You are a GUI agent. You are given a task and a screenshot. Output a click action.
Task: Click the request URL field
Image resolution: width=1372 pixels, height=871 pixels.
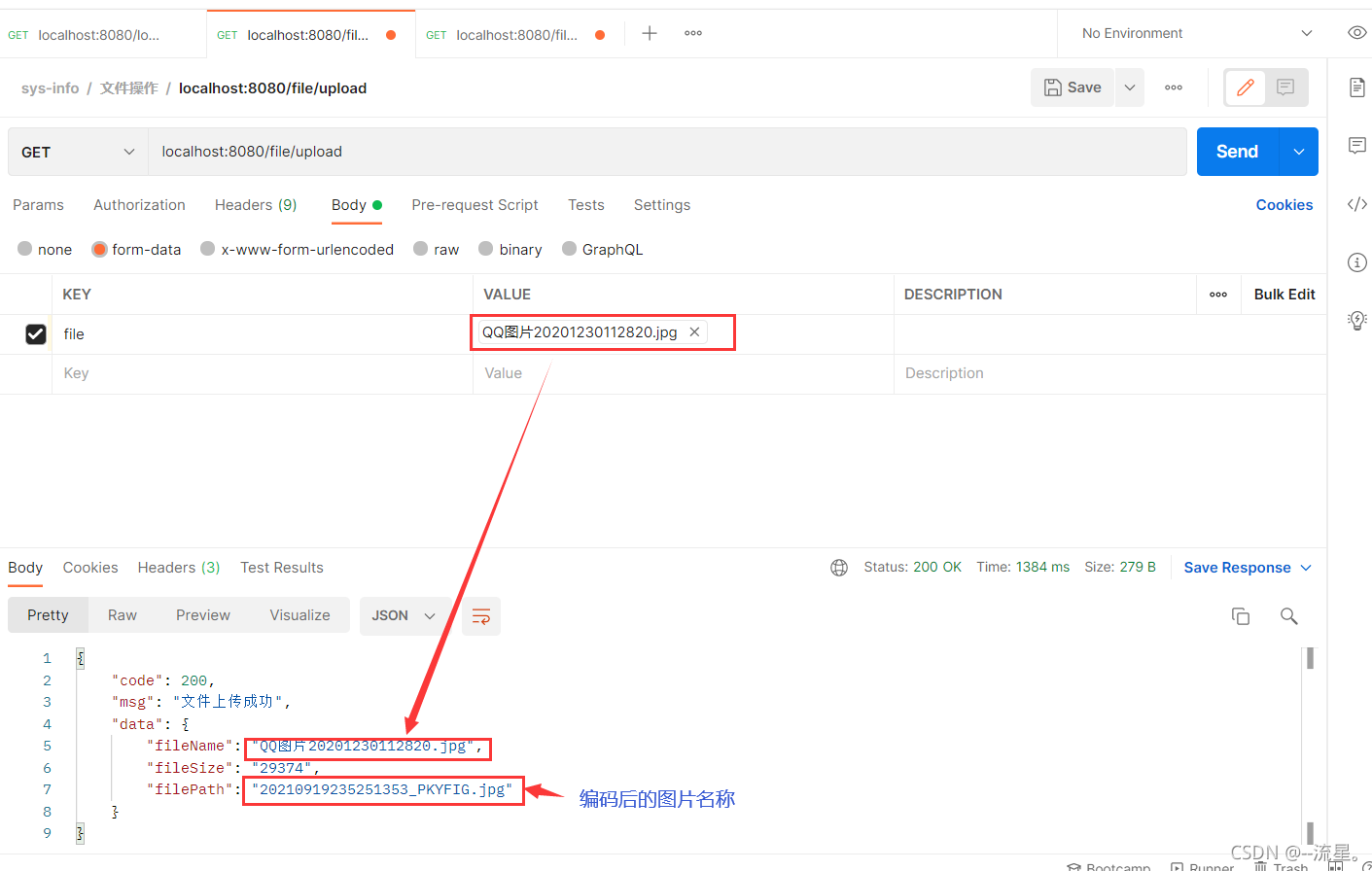click(x=667, y=152)
